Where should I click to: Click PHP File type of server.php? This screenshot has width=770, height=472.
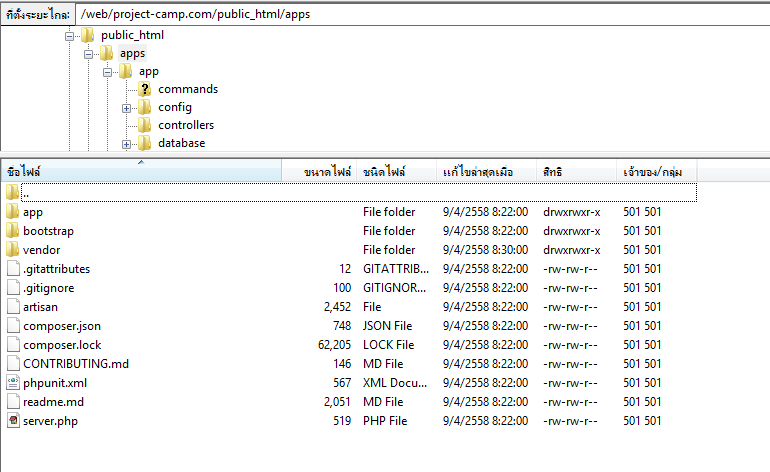tap(385, 421)
